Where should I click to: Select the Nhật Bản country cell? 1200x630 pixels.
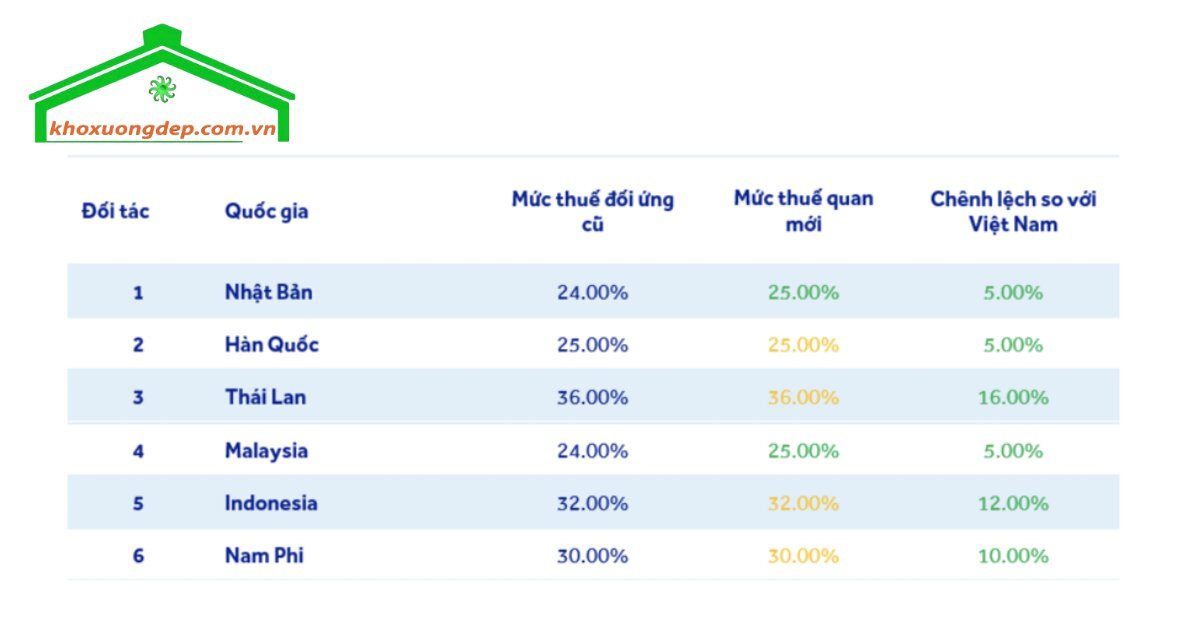click(268, 292)
